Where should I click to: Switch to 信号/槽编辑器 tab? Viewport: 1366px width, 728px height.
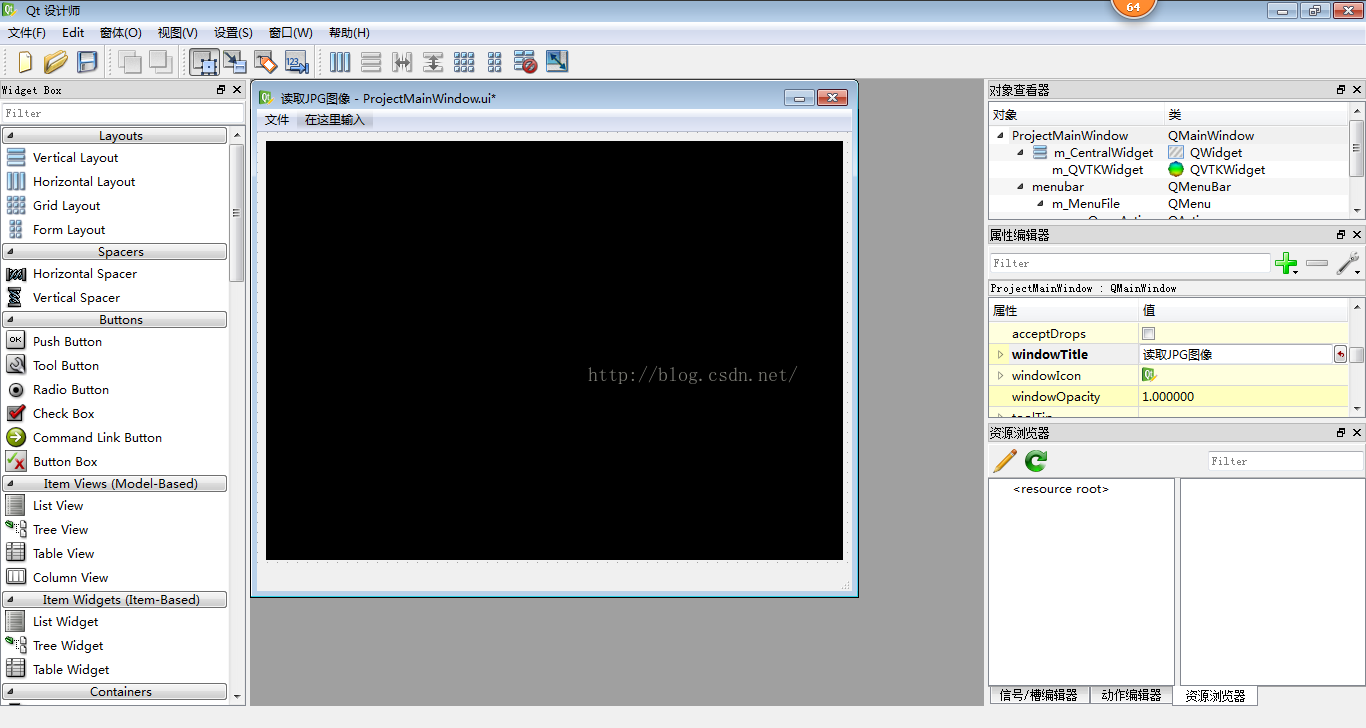click(x=1039, y=695)
